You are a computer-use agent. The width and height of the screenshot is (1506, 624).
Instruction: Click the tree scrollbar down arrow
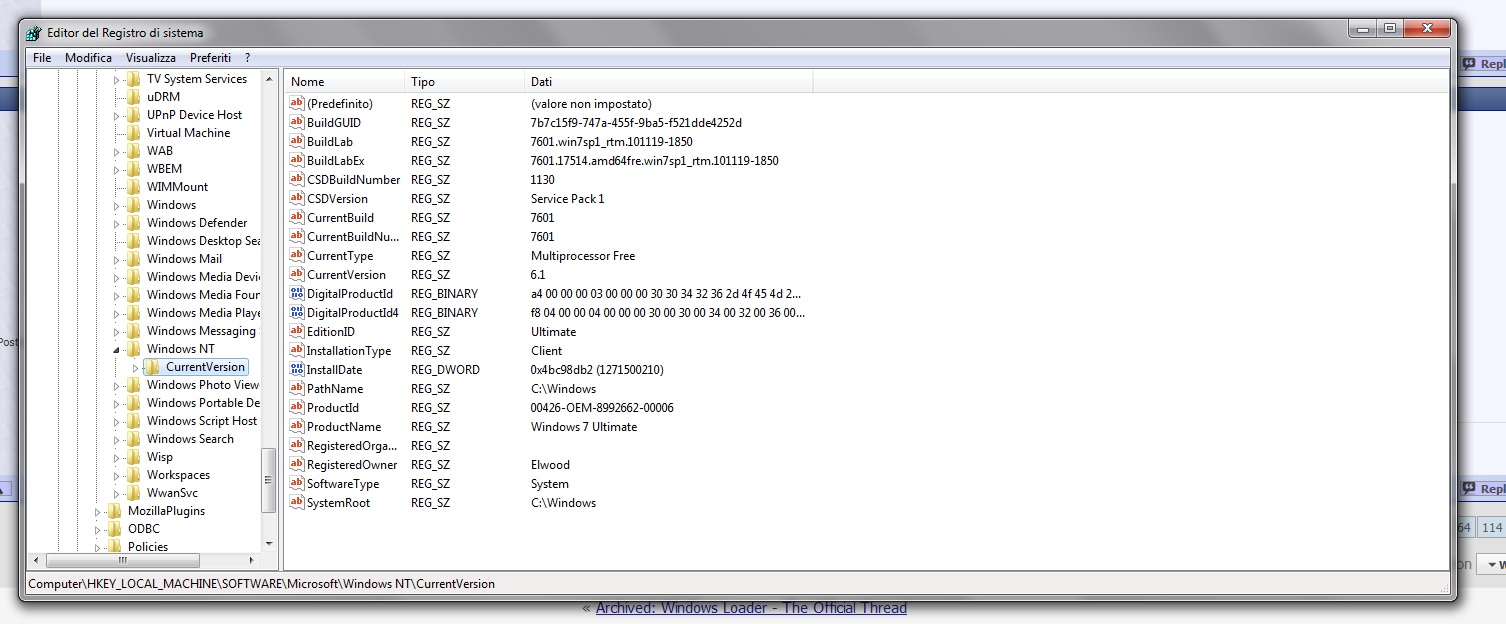coord(268,544)
